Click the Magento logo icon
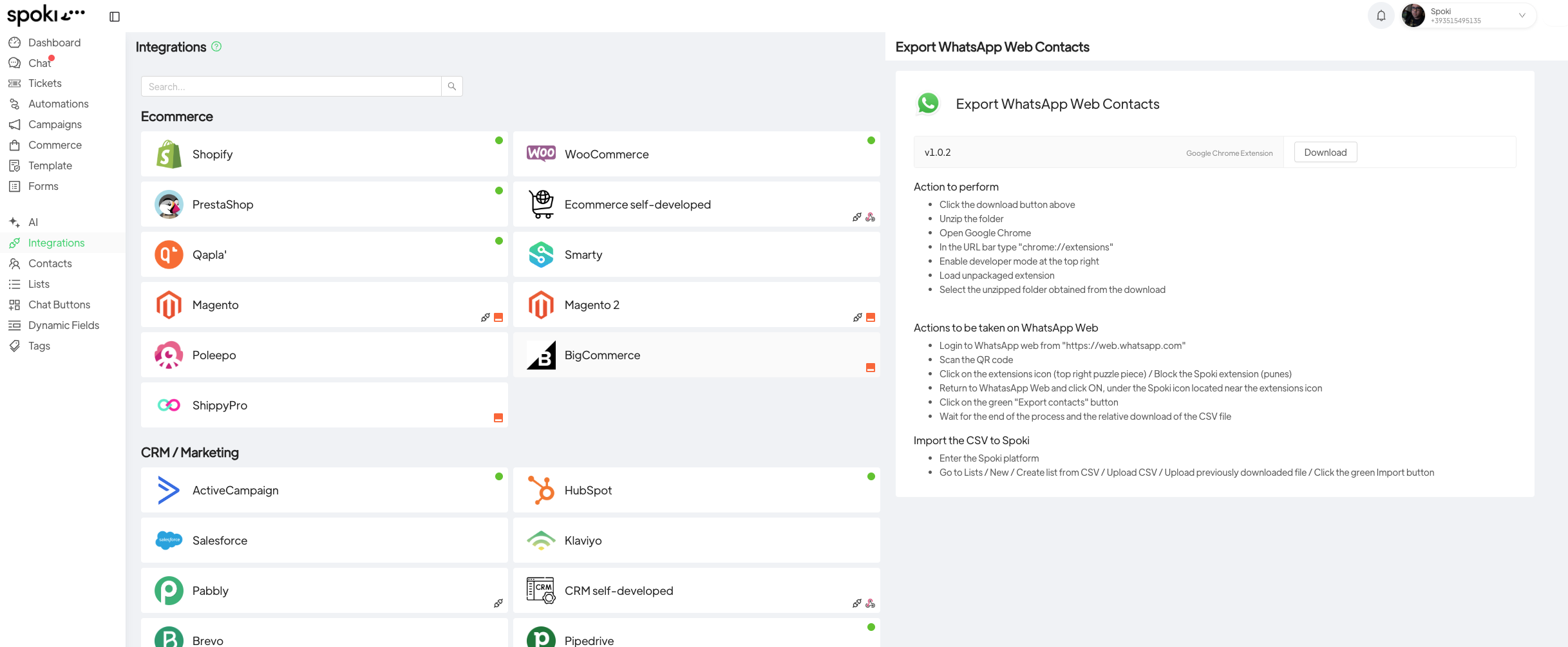The width and height of the screenshot is (1568, 647). click(169, 305)
